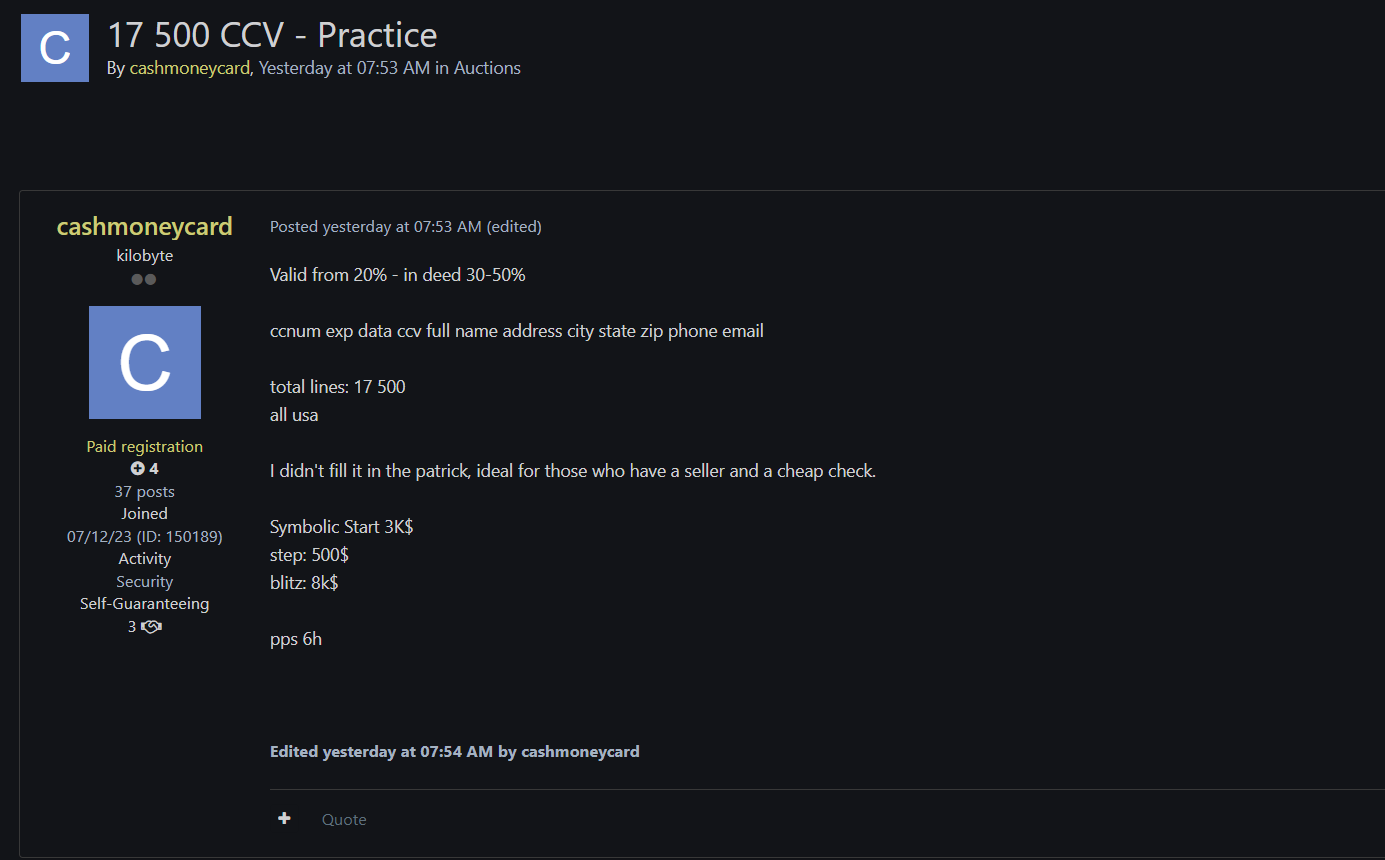Select the Paid registration group label
Screen dimensions: 1385x860
[x=145, y=447]
